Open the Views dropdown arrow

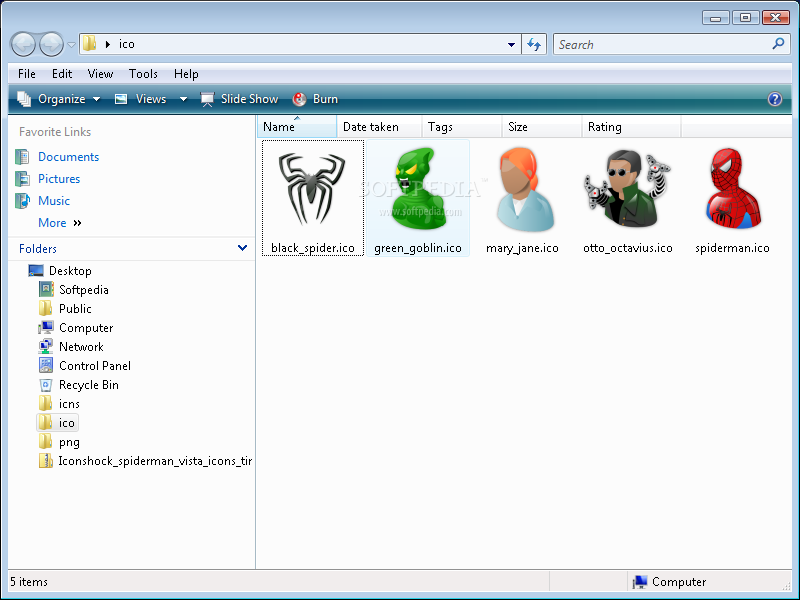(x=183, y=99)
